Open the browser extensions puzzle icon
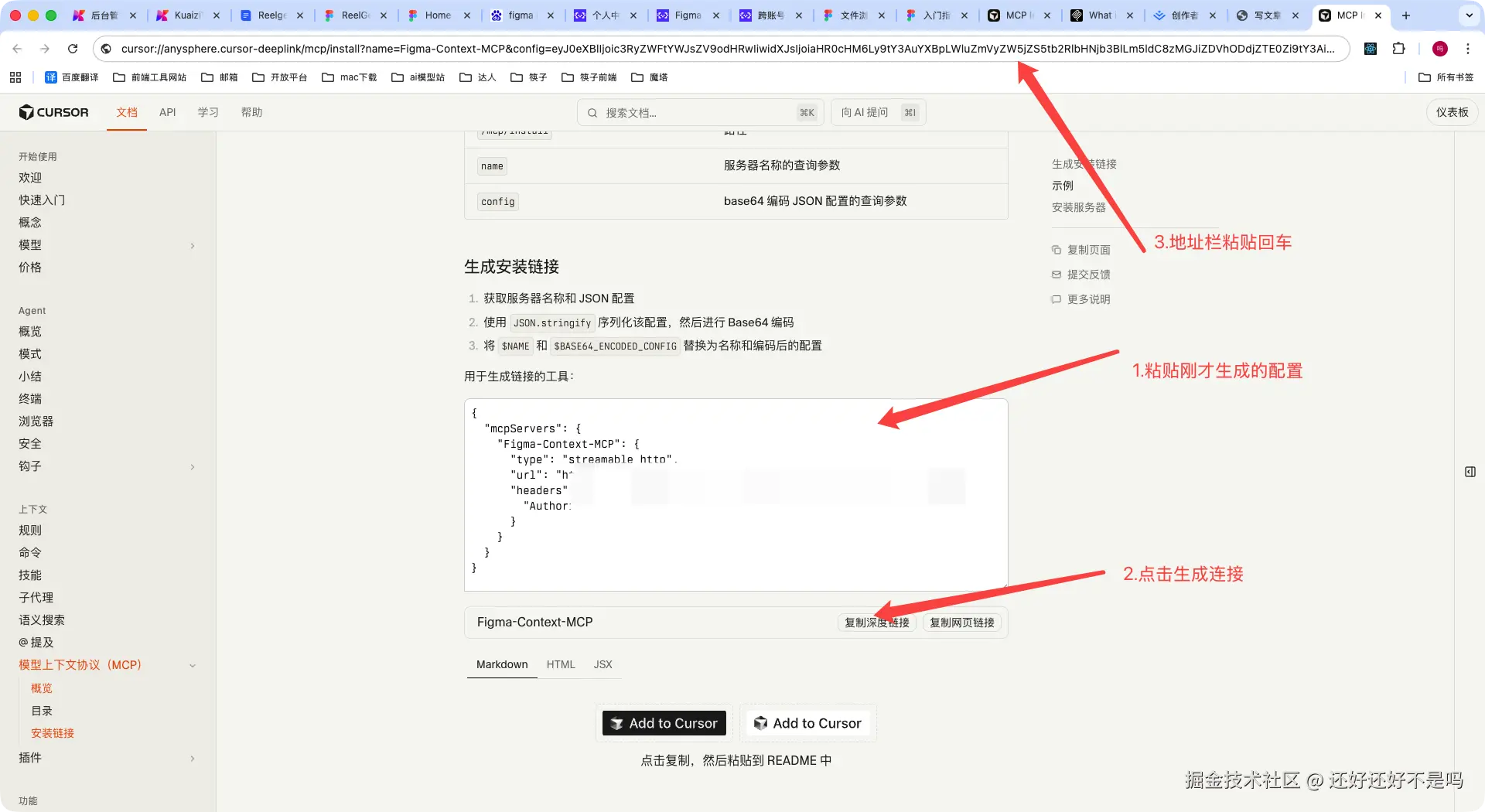This screenshot has height=812, width=1485. (1398, 49)
